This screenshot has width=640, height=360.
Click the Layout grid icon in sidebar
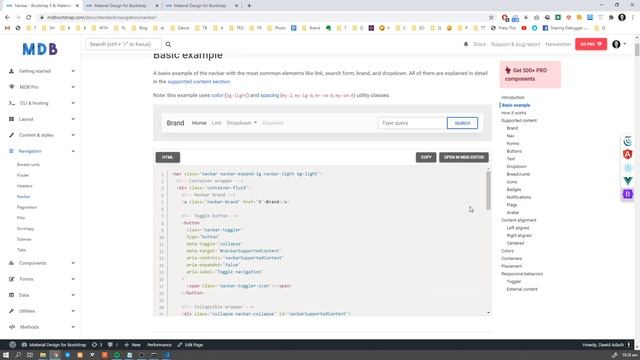pos(11,119)
